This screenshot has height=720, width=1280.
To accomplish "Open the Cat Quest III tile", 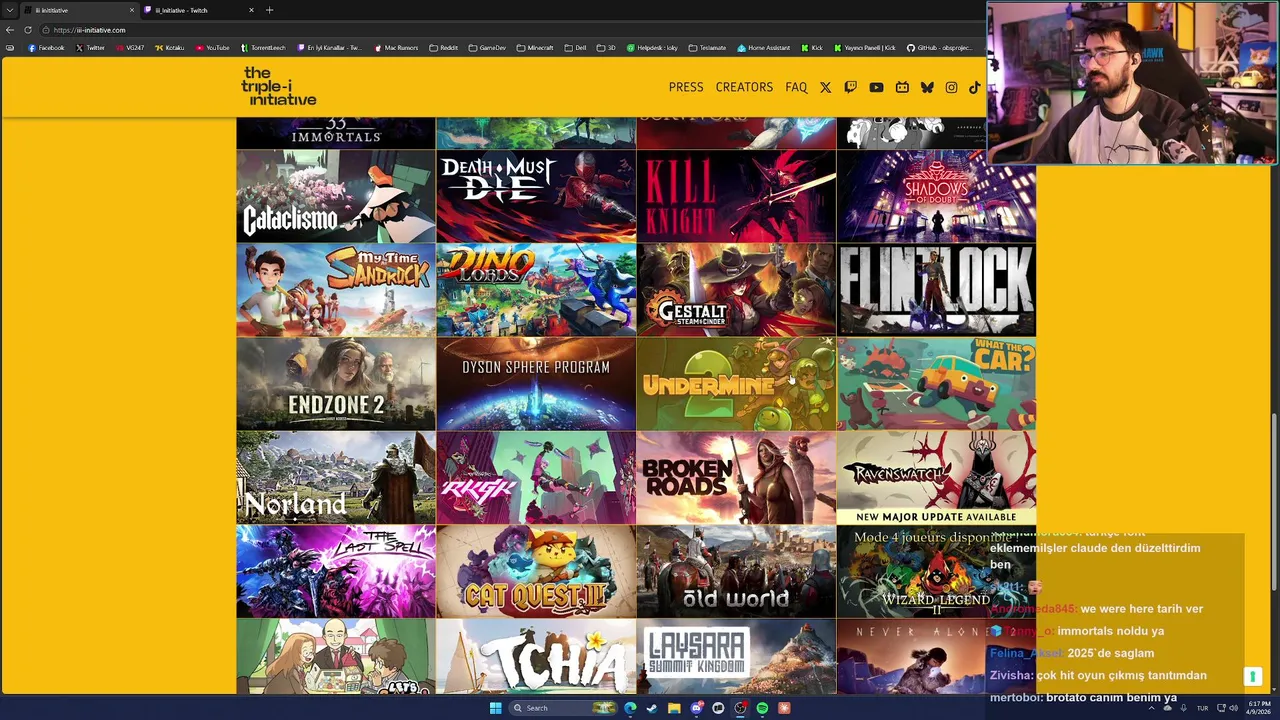I will click(536, 572).
